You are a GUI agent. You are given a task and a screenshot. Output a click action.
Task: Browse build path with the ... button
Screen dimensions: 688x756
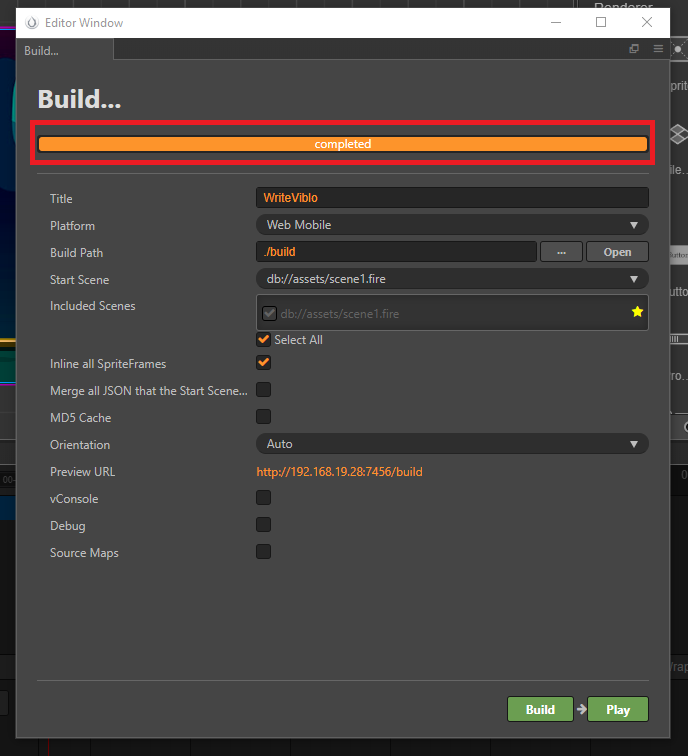(x=561, y=252)
